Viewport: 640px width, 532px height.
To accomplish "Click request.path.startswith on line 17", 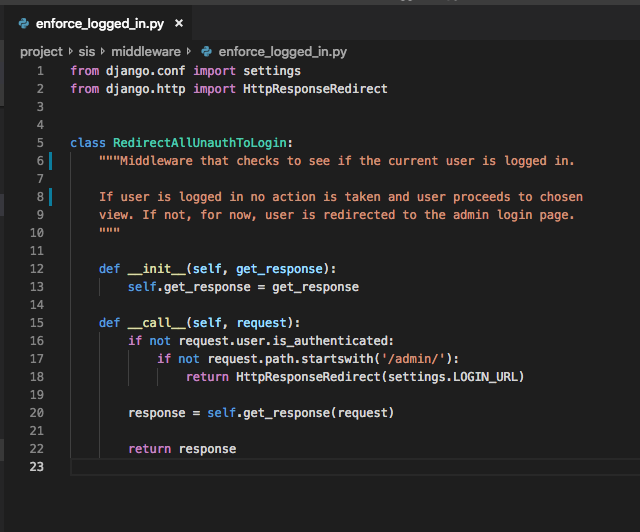I will click(291, 359).
